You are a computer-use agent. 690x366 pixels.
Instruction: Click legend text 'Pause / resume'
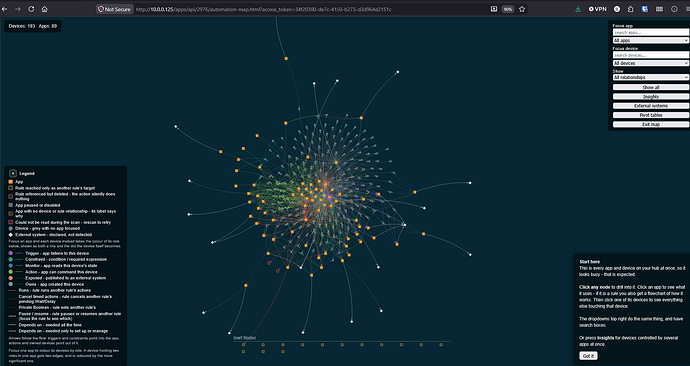click(33, 314)
